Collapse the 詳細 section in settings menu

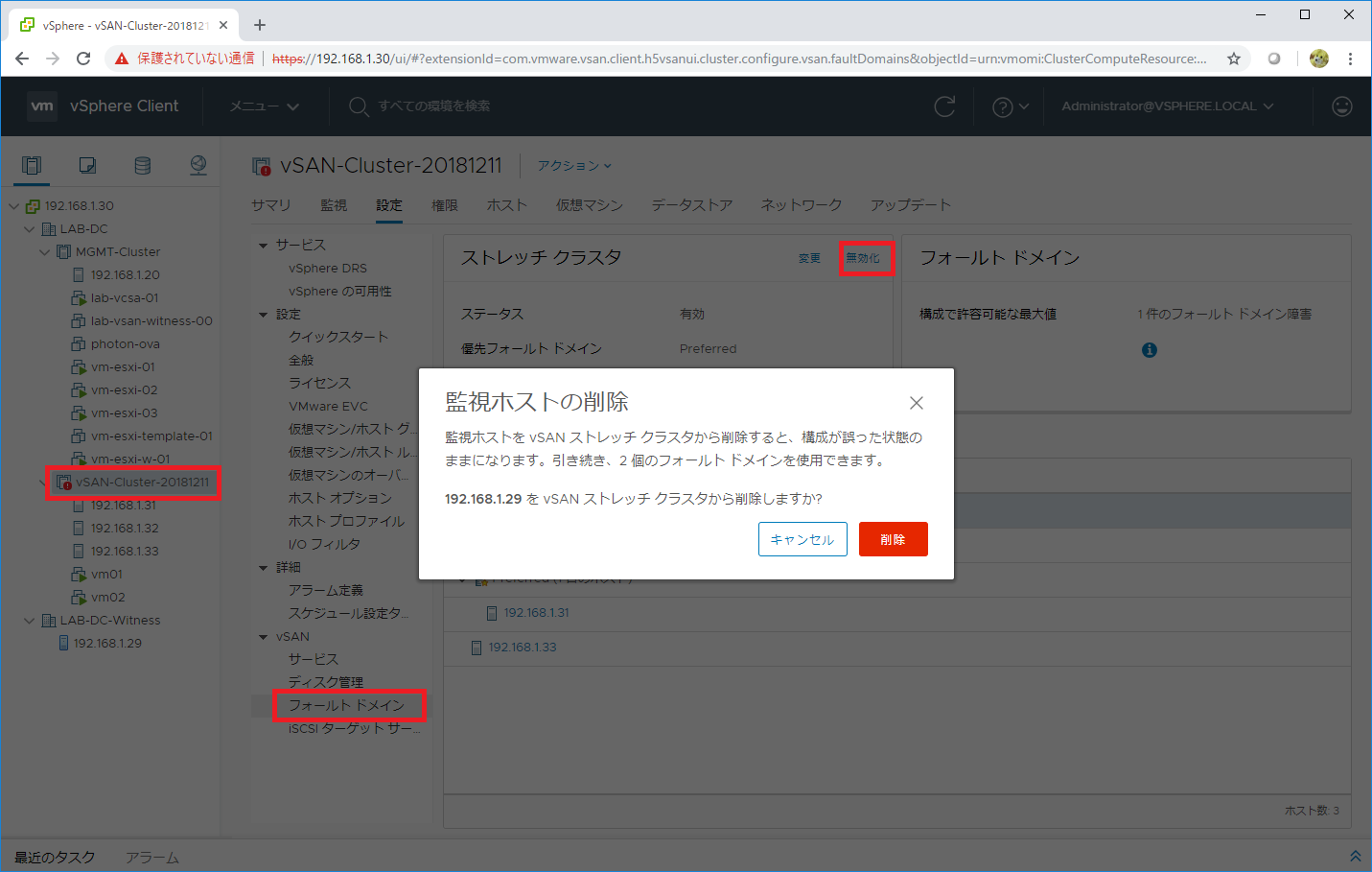[263, 568]
